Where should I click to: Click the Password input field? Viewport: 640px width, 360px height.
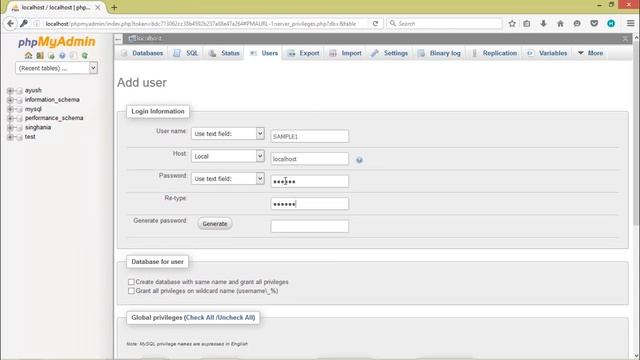click(310, 181)
